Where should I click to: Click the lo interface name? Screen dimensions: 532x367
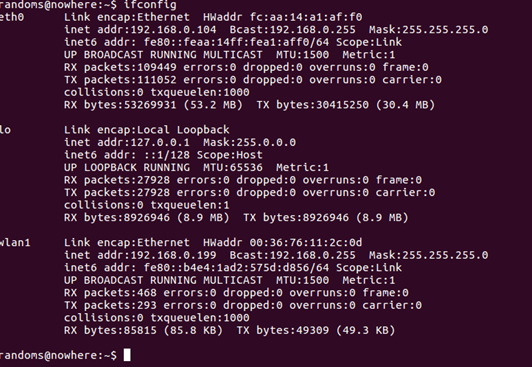[5, 130]
